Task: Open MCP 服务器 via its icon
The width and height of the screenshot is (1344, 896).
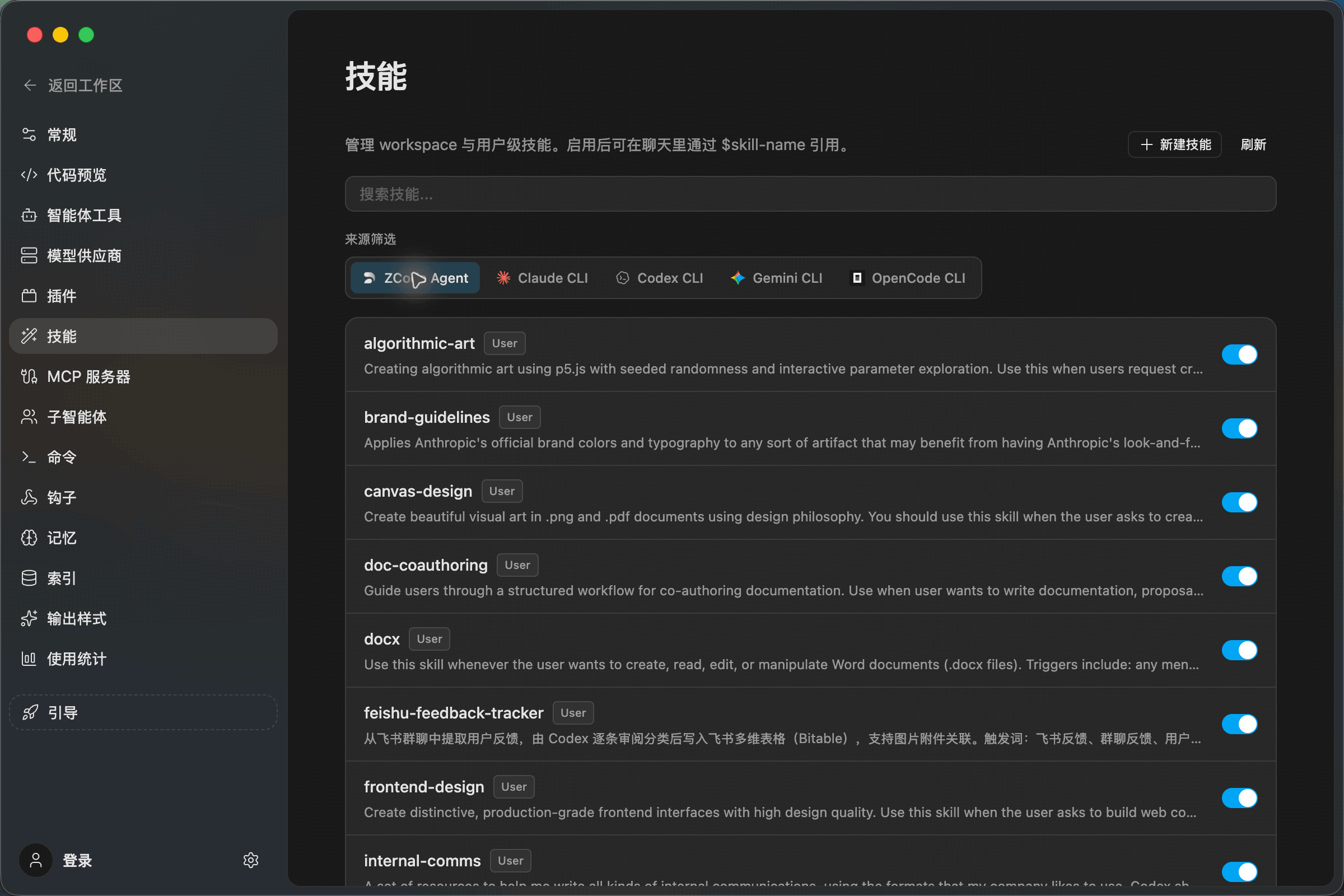Action: click(29, 376)
